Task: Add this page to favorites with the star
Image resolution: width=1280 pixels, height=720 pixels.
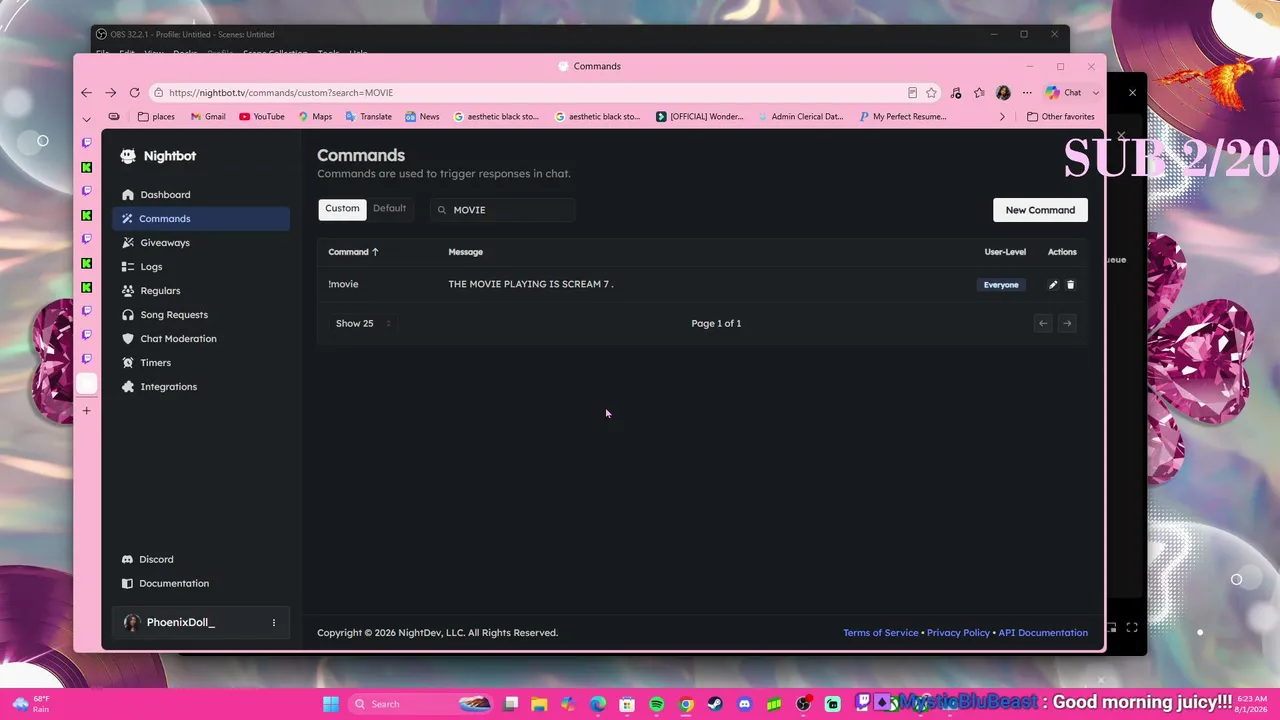Action: point(931,93)
